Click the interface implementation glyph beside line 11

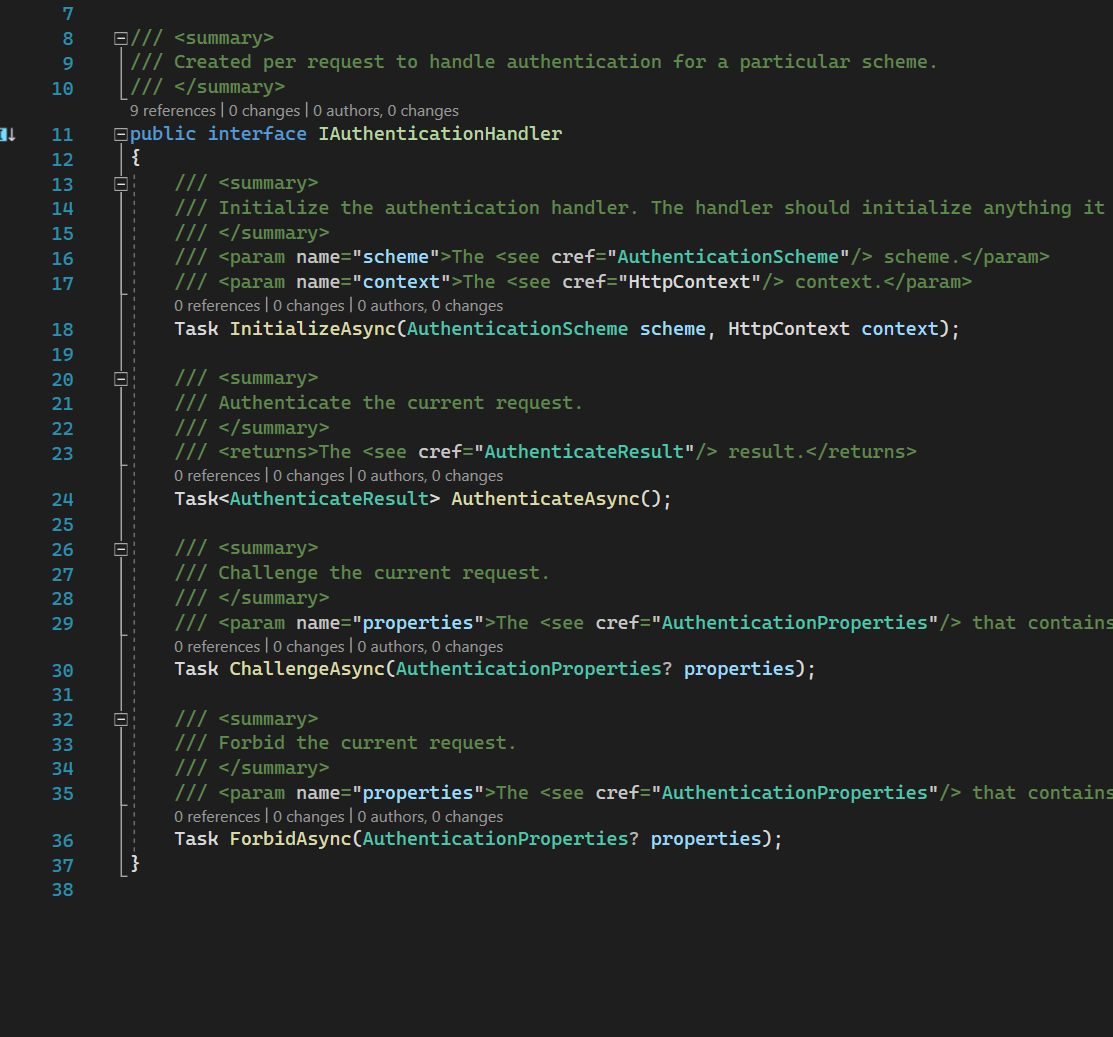point(8,134)
